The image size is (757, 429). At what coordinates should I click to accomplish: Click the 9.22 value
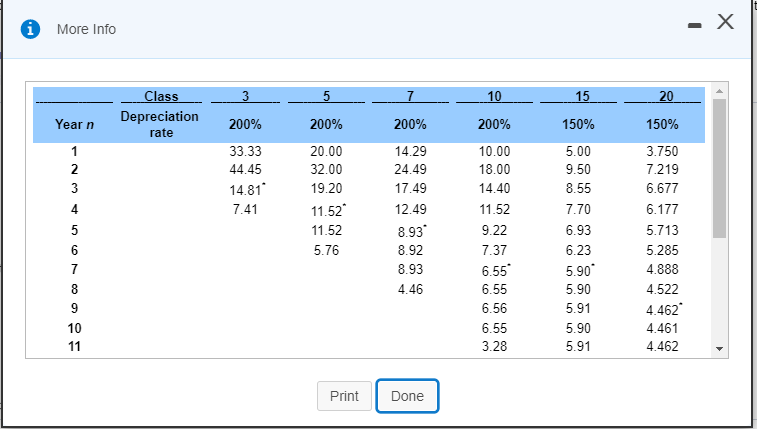click(494, 231)
